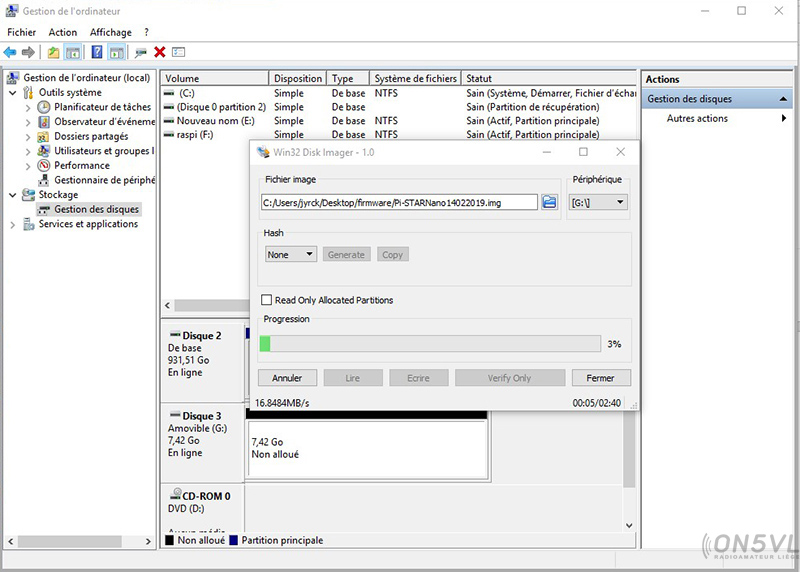This screenshot has height=572, width=800.
Task: Open the ? help menu
Action: point(146,32)
